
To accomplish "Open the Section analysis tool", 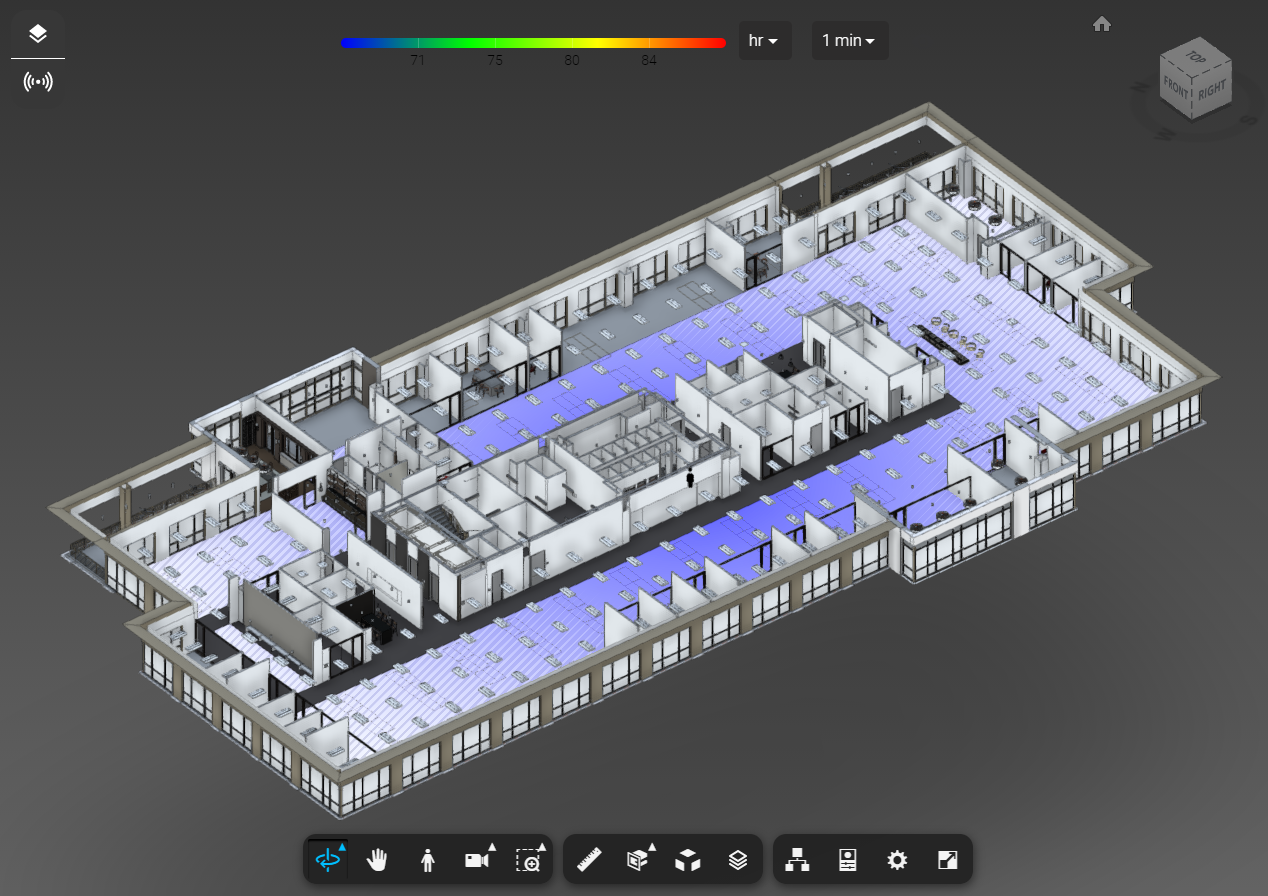I will 637,859.
